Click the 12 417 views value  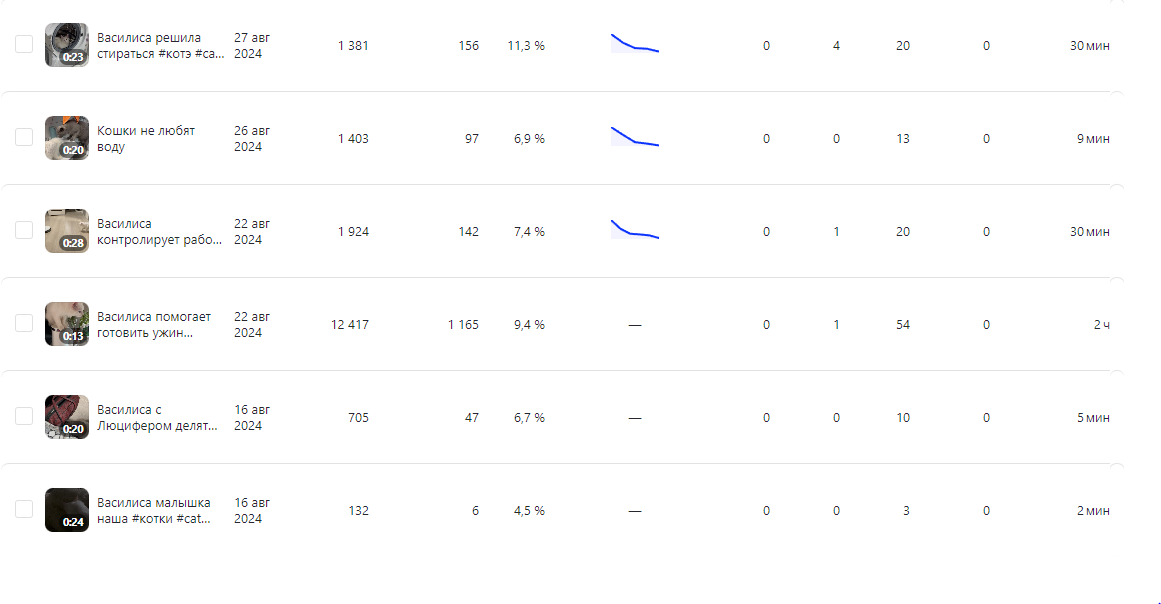(349, 324)
